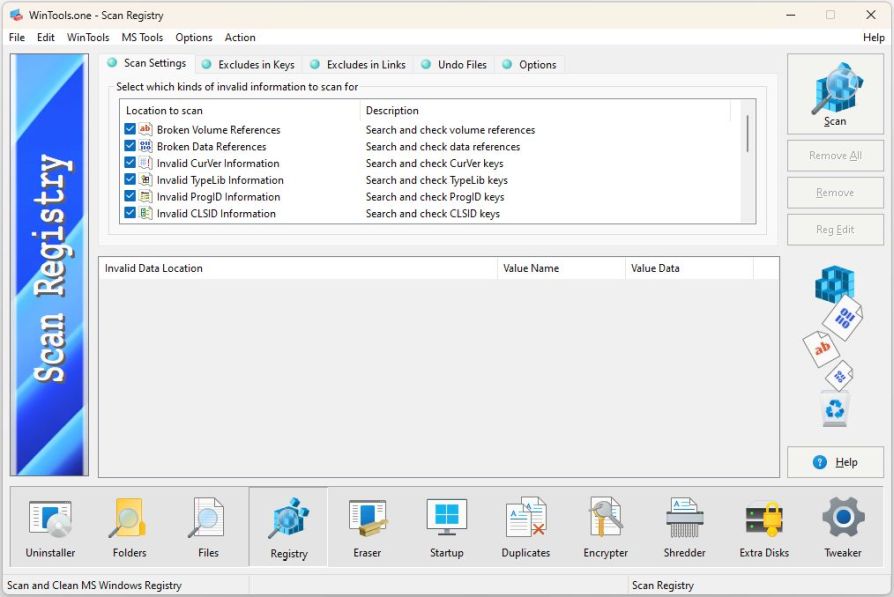The height and width of the screenshot is (597, 894).
Task: Open the MS Tools menu
Action: [142, 37]
